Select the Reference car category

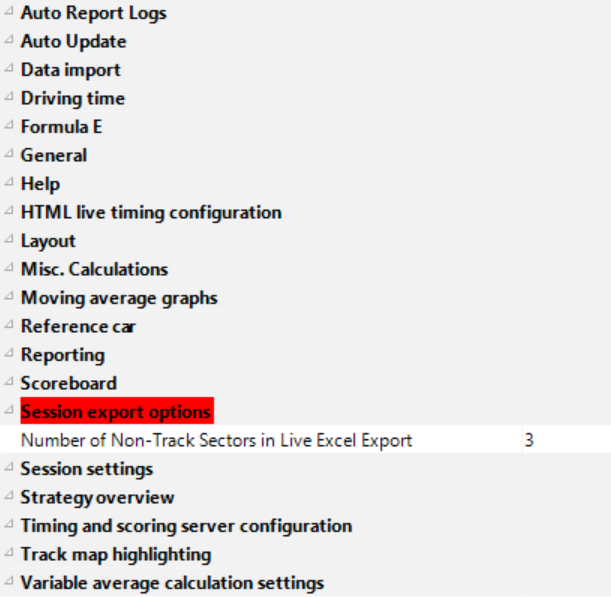pos(78,327)
